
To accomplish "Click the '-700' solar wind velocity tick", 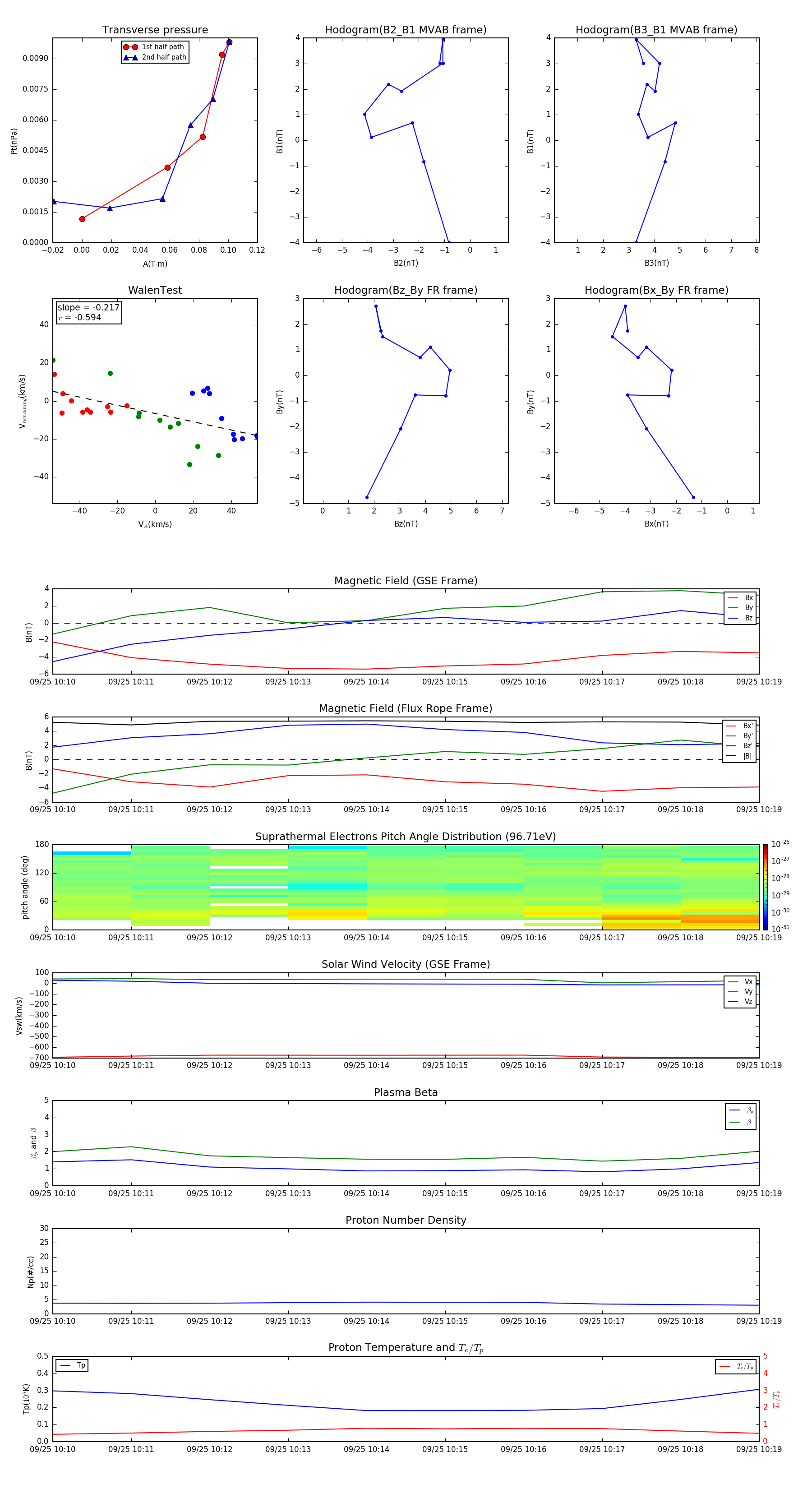I will pyautogui.click(x=39, y=1058).
